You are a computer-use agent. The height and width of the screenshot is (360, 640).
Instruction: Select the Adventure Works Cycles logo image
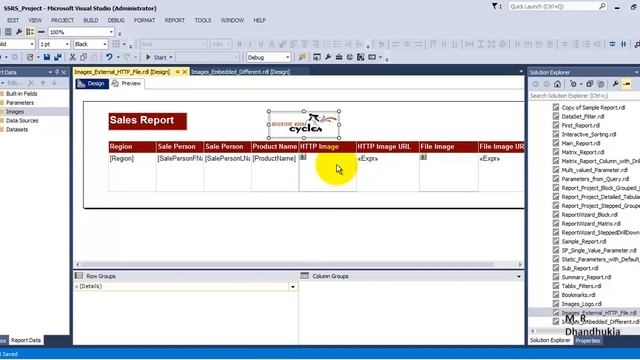pyautogui.click(x=304, y=124)
